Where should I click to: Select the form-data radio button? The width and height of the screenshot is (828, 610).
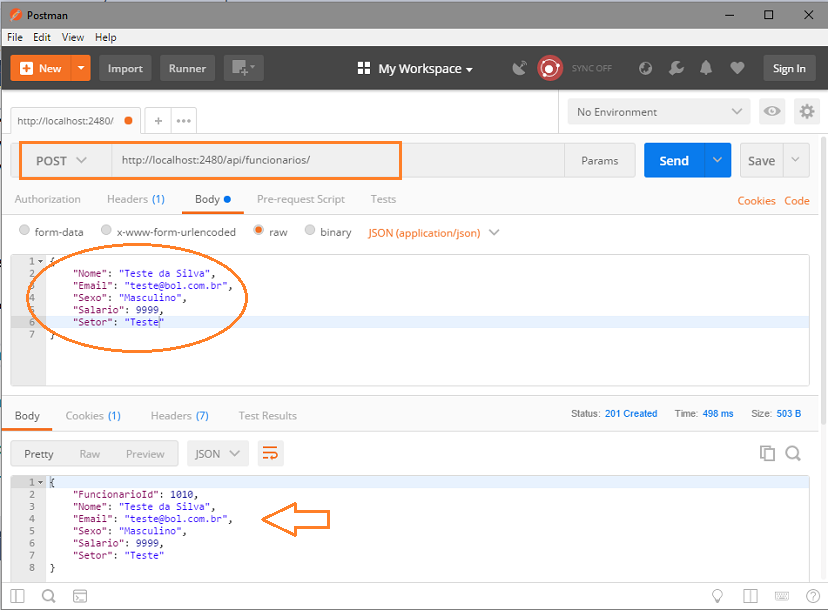coord(24,230)
